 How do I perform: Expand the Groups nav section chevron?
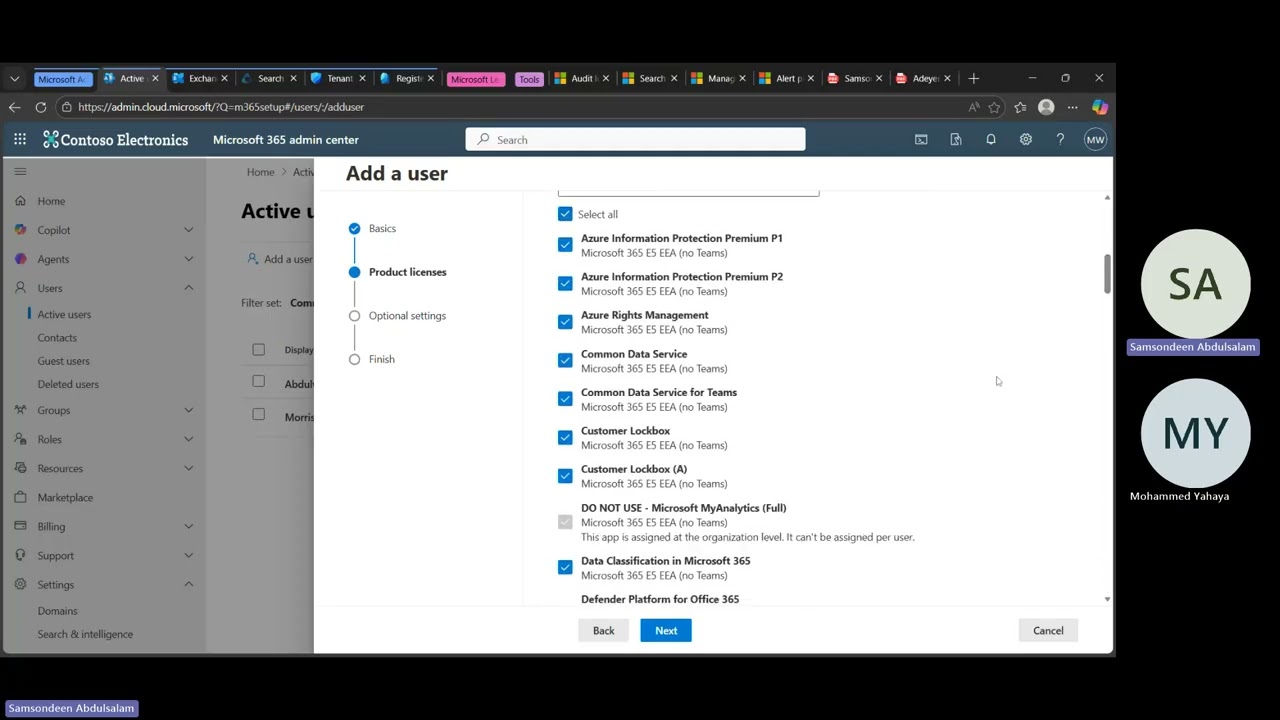(188, 410)
